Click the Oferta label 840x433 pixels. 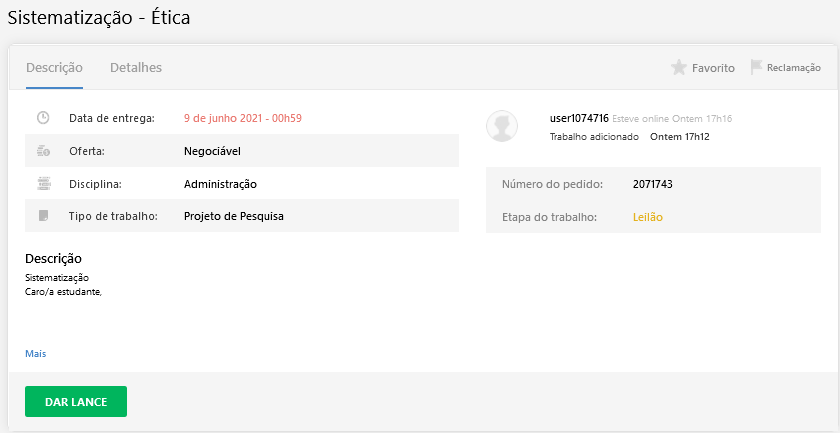click(87, 152)
